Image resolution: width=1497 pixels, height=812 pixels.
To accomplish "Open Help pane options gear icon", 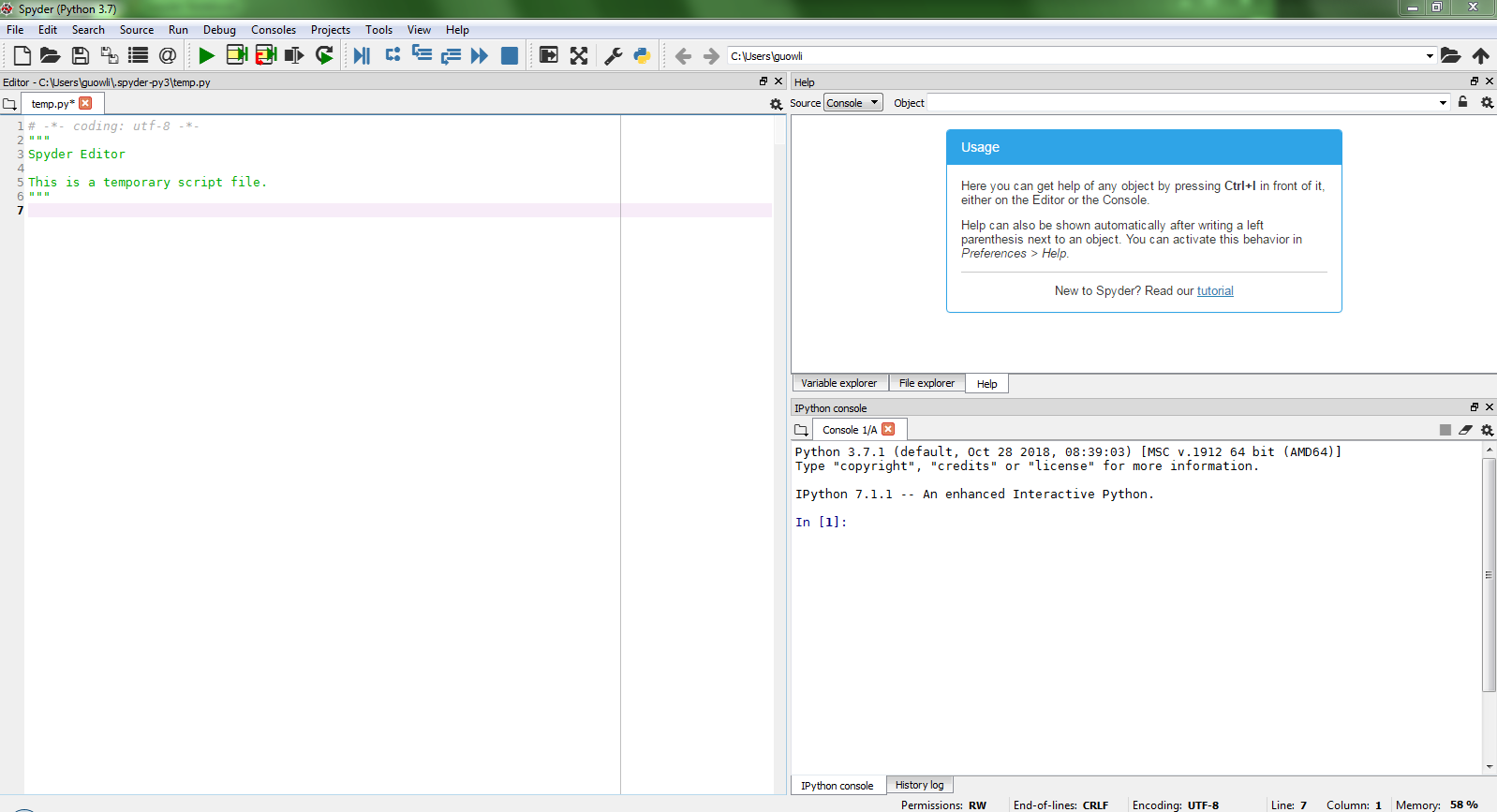I will 1487,103.
